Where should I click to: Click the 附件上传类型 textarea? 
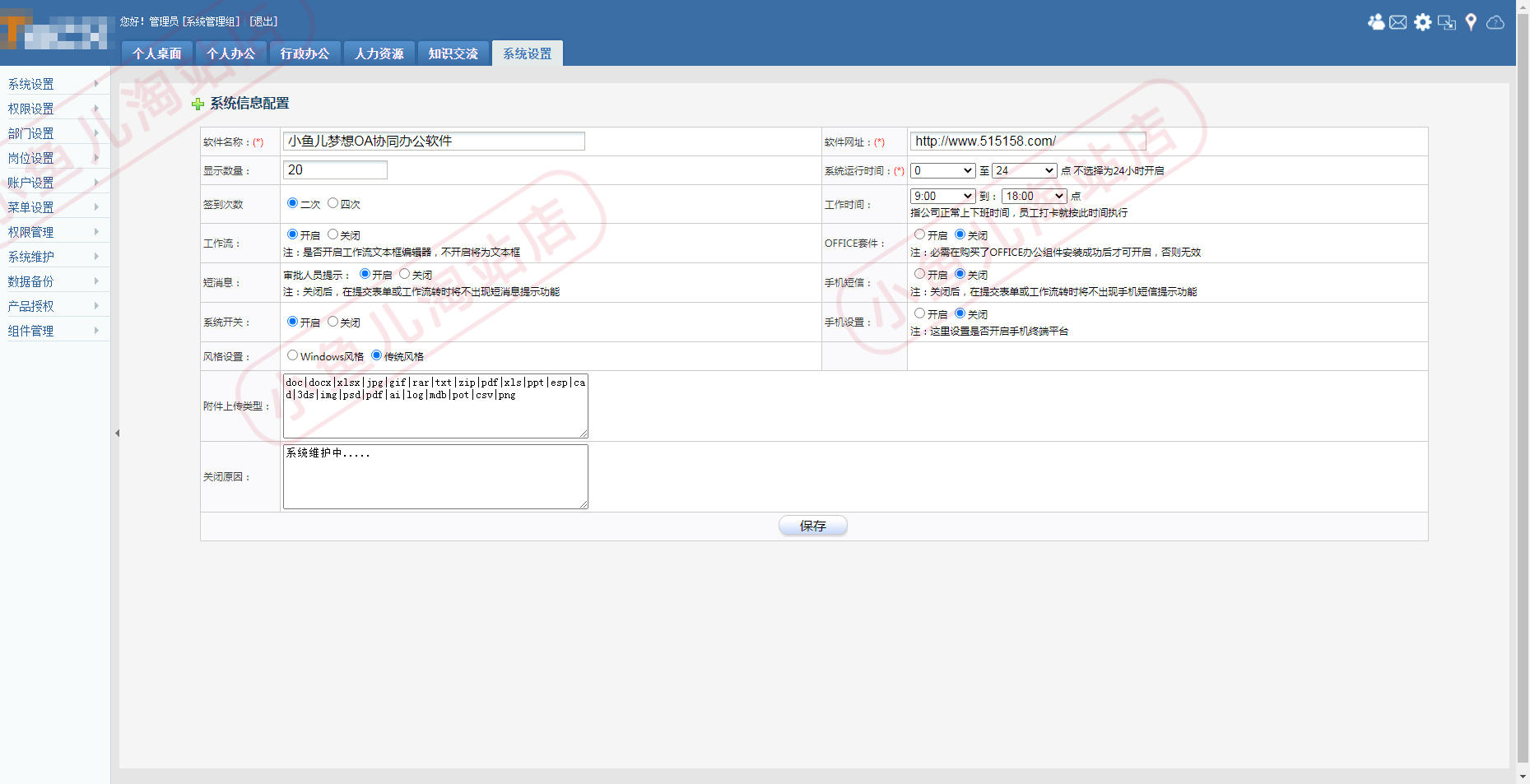[435, 406]
